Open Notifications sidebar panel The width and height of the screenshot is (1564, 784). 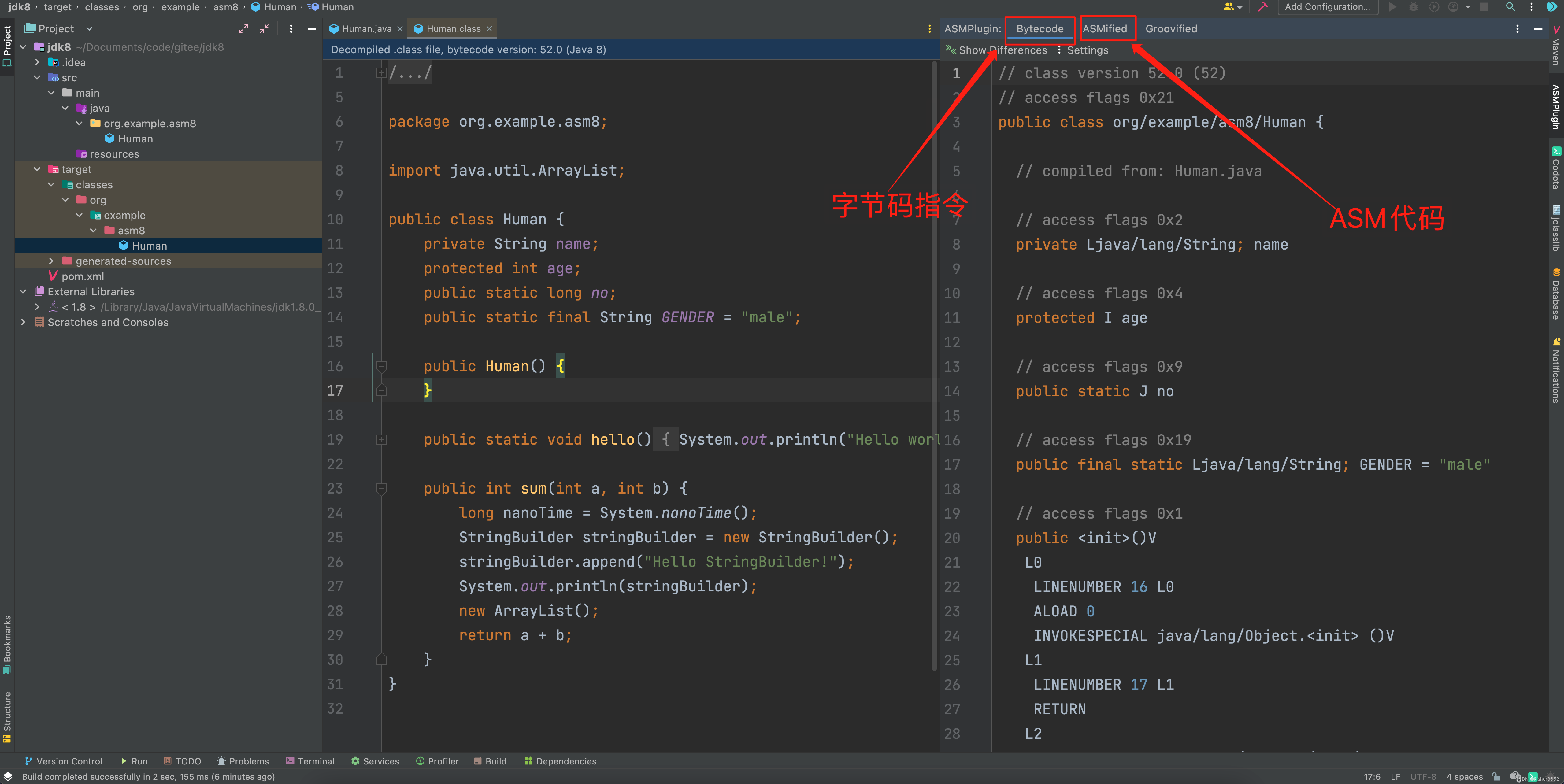(1556, 370)
